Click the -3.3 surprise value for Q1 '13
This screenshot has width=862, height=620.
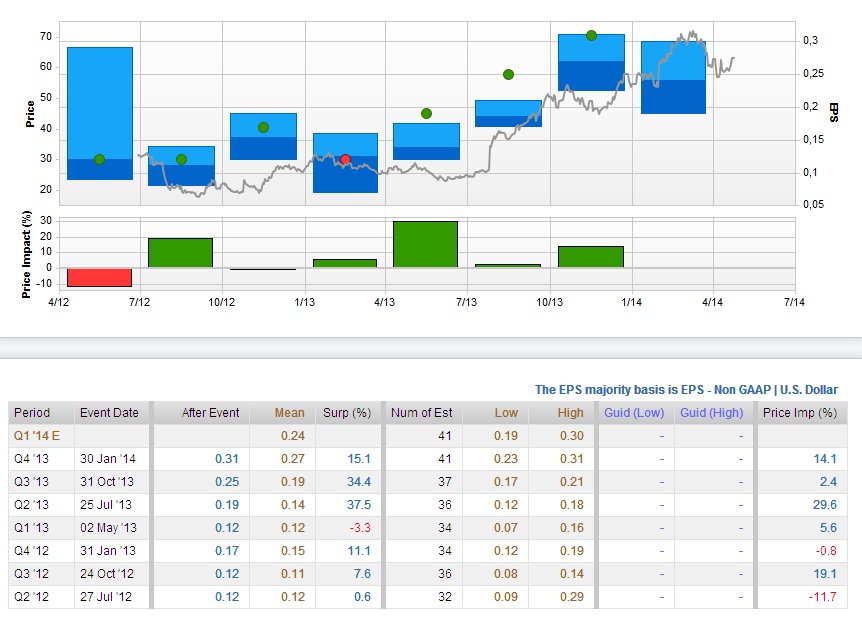[x=360, y=528]
